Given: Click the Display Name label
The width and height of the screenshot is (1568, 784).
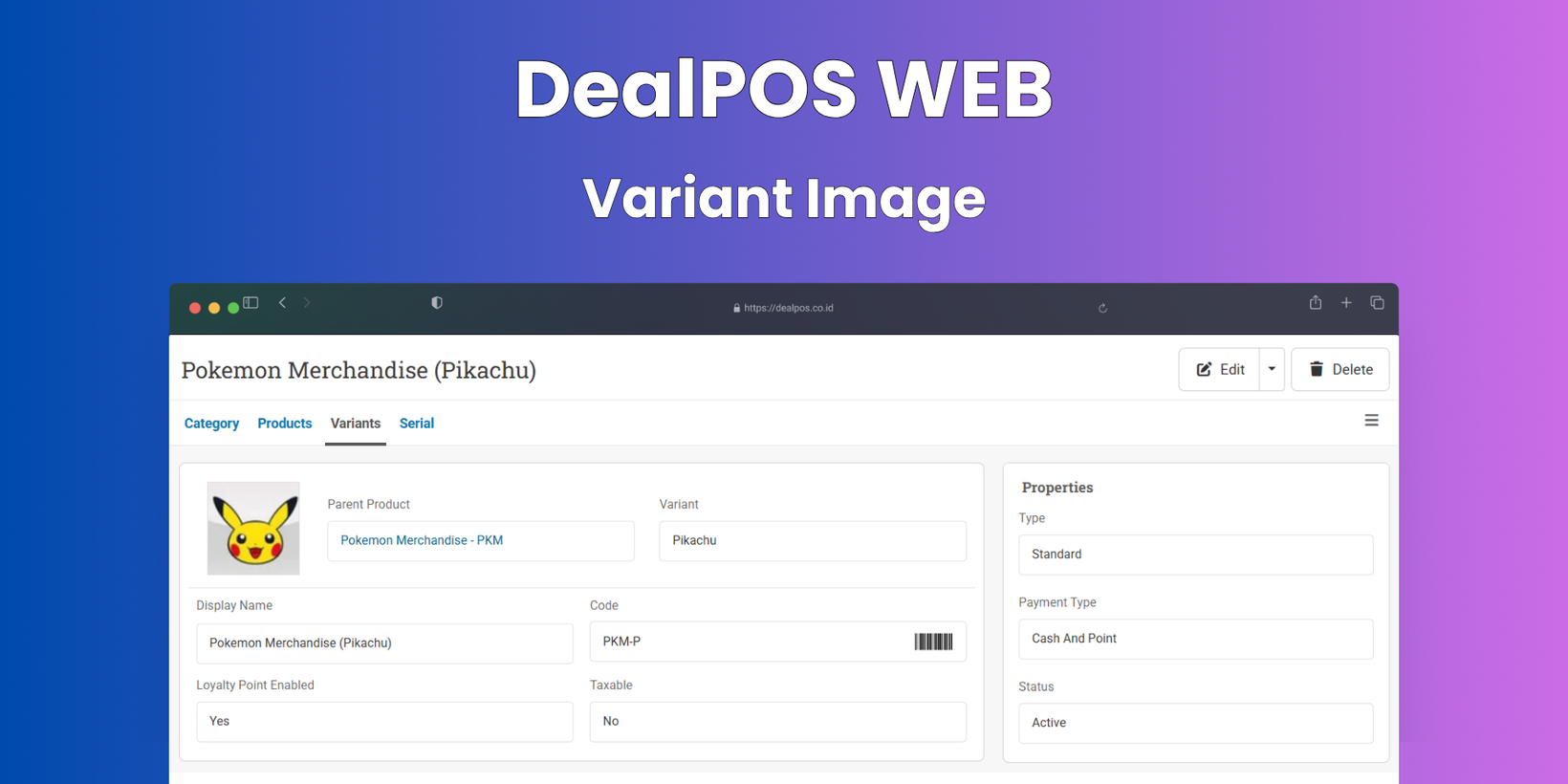Looking at the screenshot, I should (x=234, y=605).
